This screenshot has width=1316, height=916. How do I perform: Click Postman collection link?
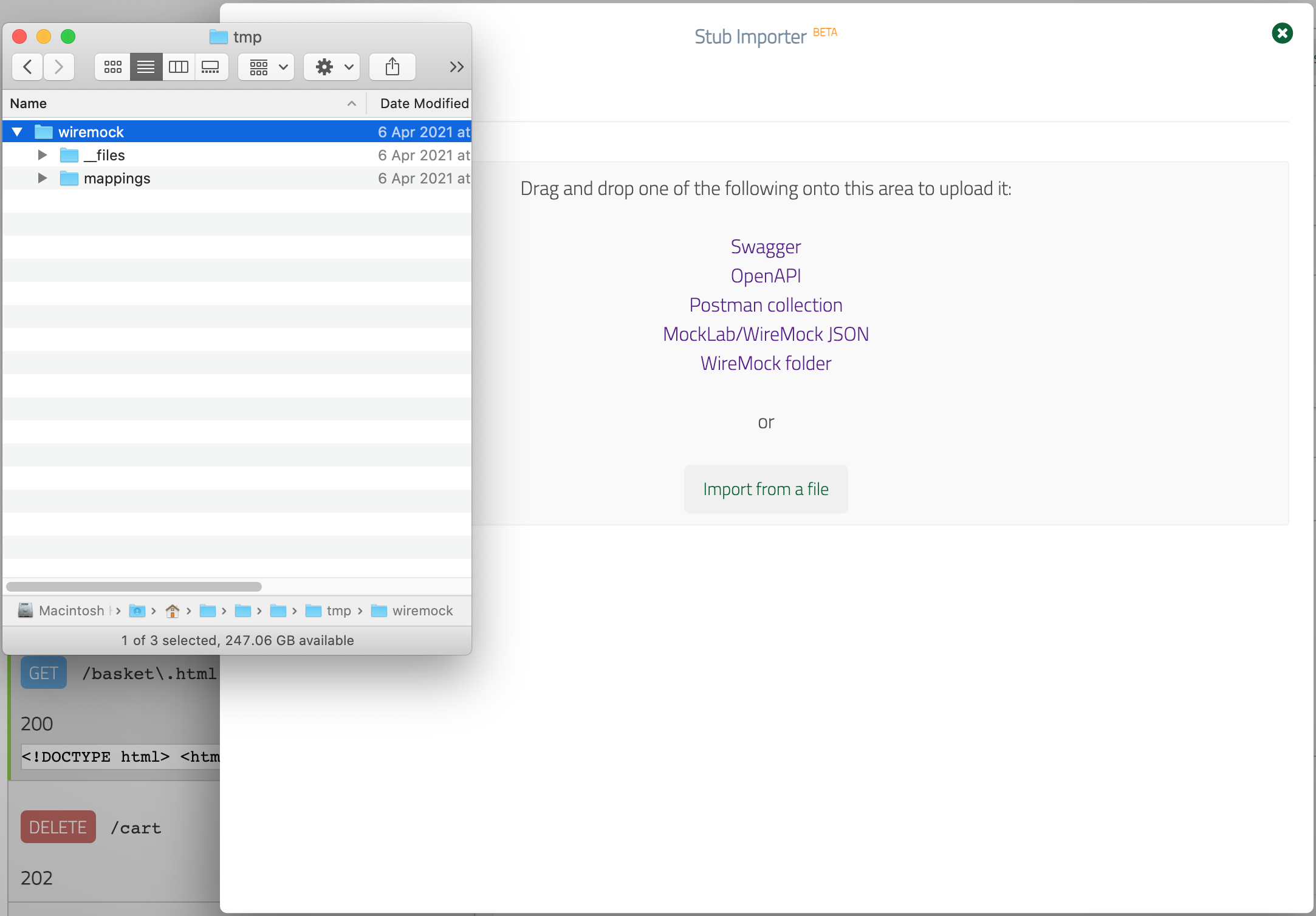766,305
